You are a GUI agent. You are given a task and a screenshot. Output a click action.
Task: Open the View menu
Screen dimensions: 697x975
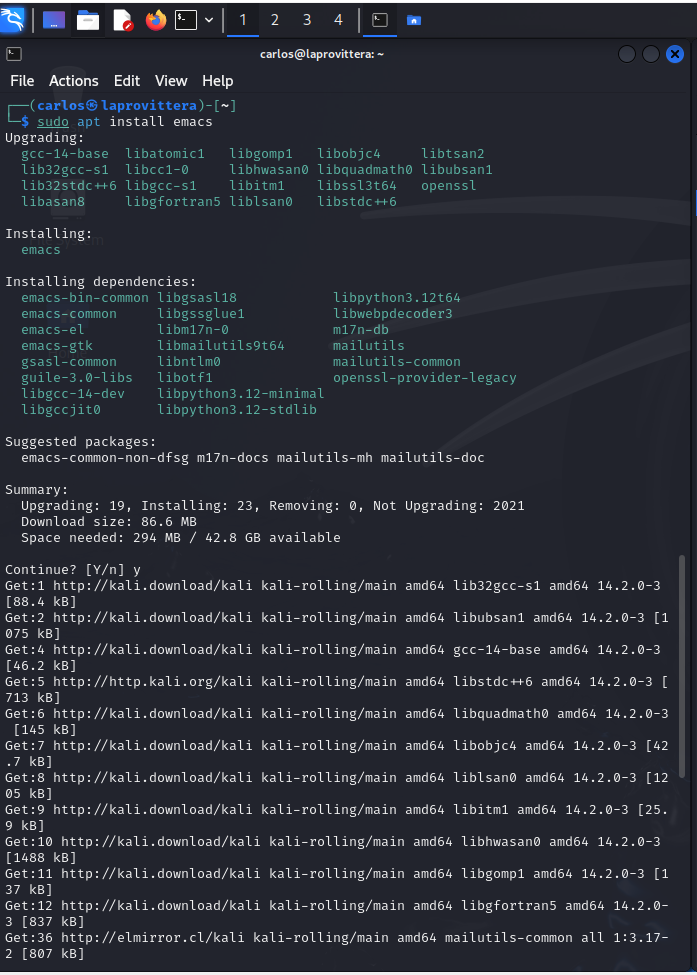coord(171,81)
